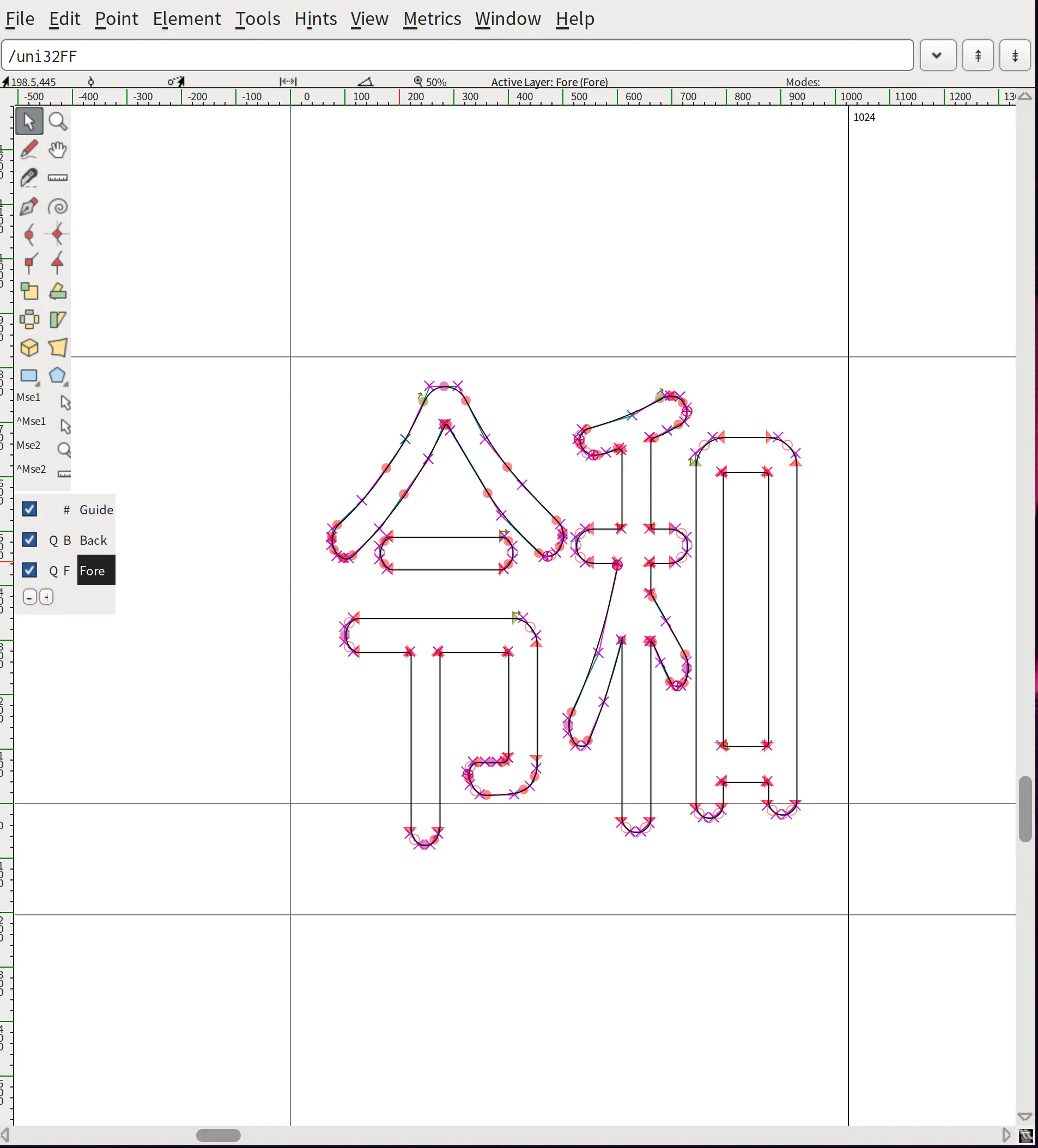This screenshot has width=1038, height=1148.
Task: Select the corner point tool
Action: 29,263
